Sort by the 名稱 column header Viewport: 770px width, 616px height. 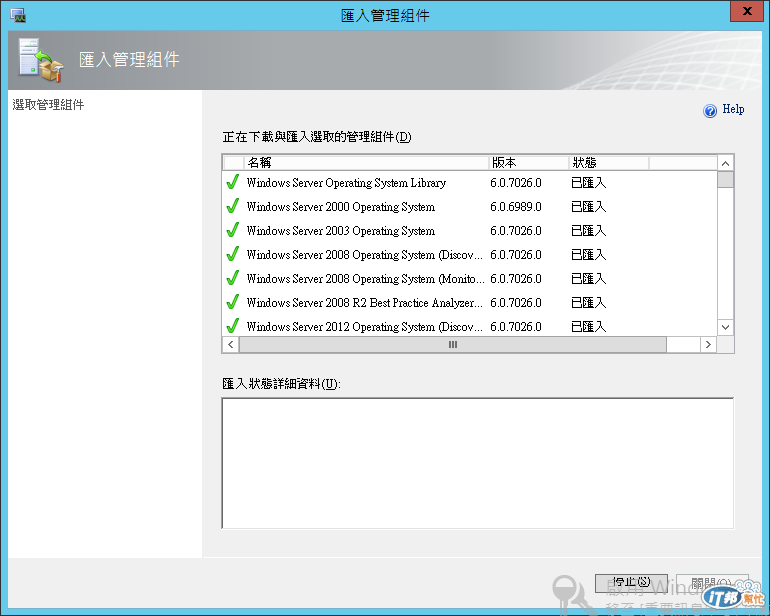point(366,163)
